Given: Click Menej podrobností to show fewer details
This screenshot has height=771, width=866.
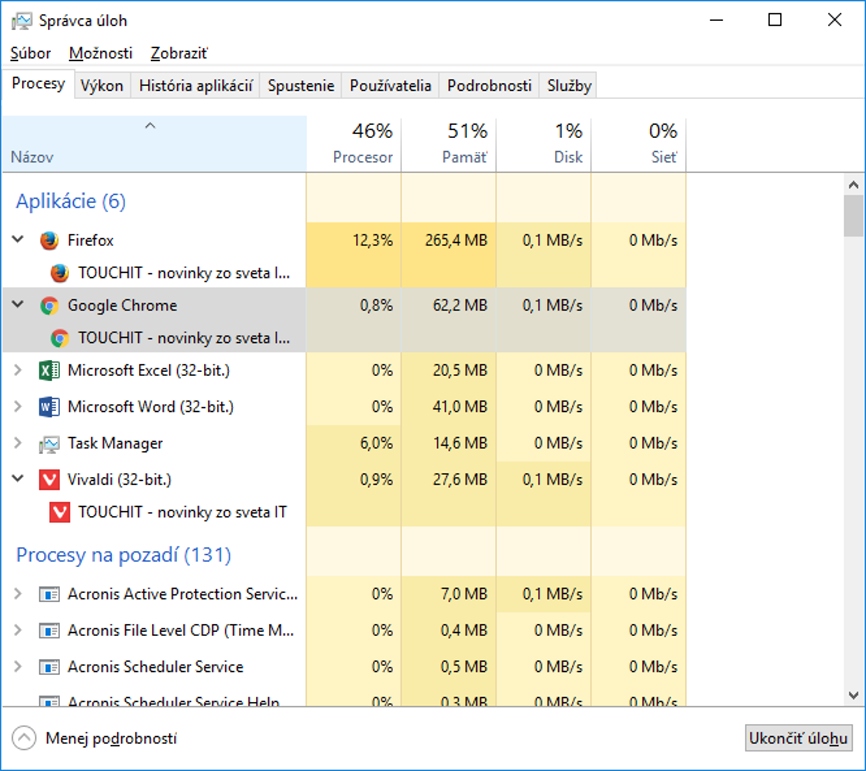Looking at the screenshot, I should 110,738.
